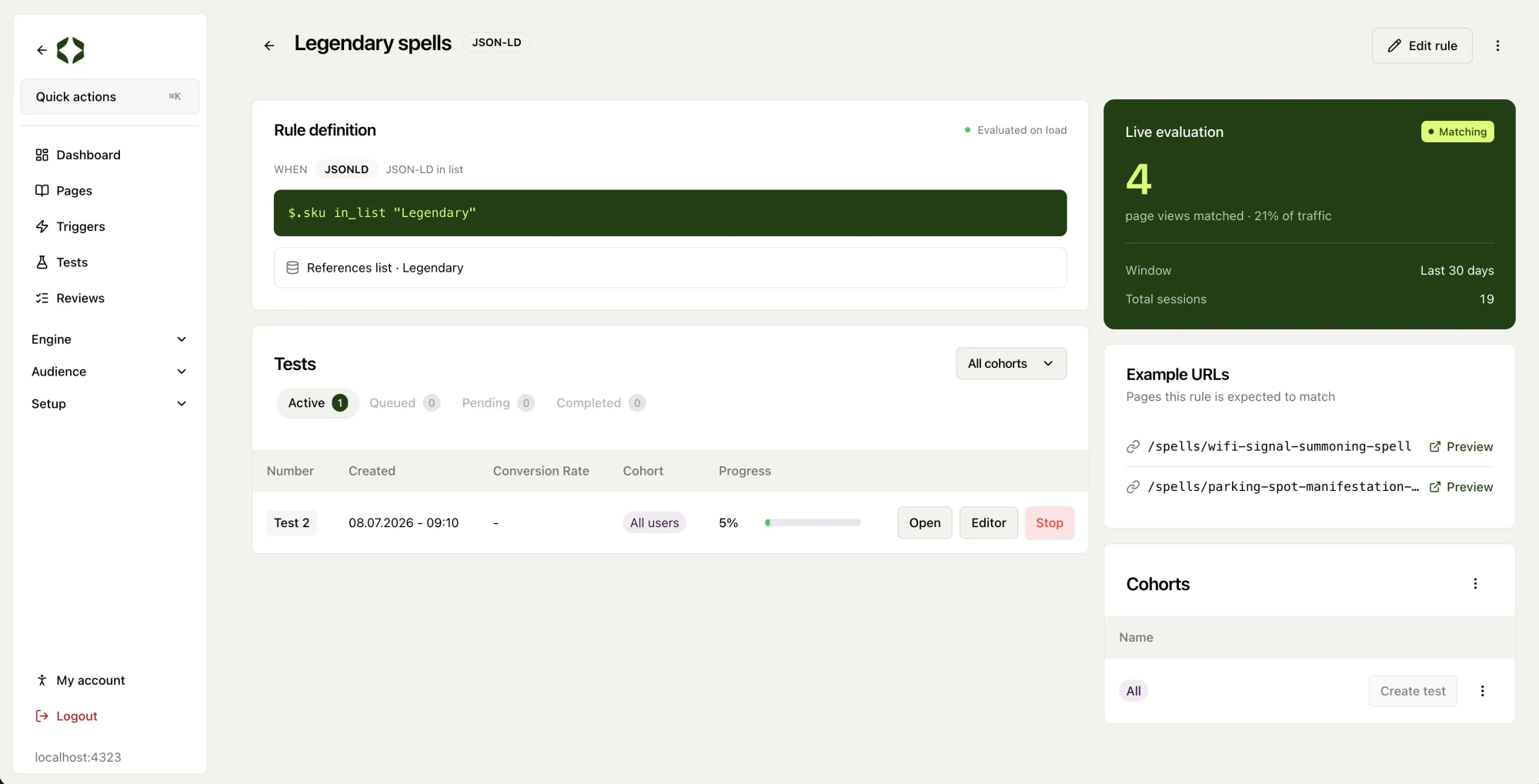Click the Test 2 progress bar

(813, 522)
